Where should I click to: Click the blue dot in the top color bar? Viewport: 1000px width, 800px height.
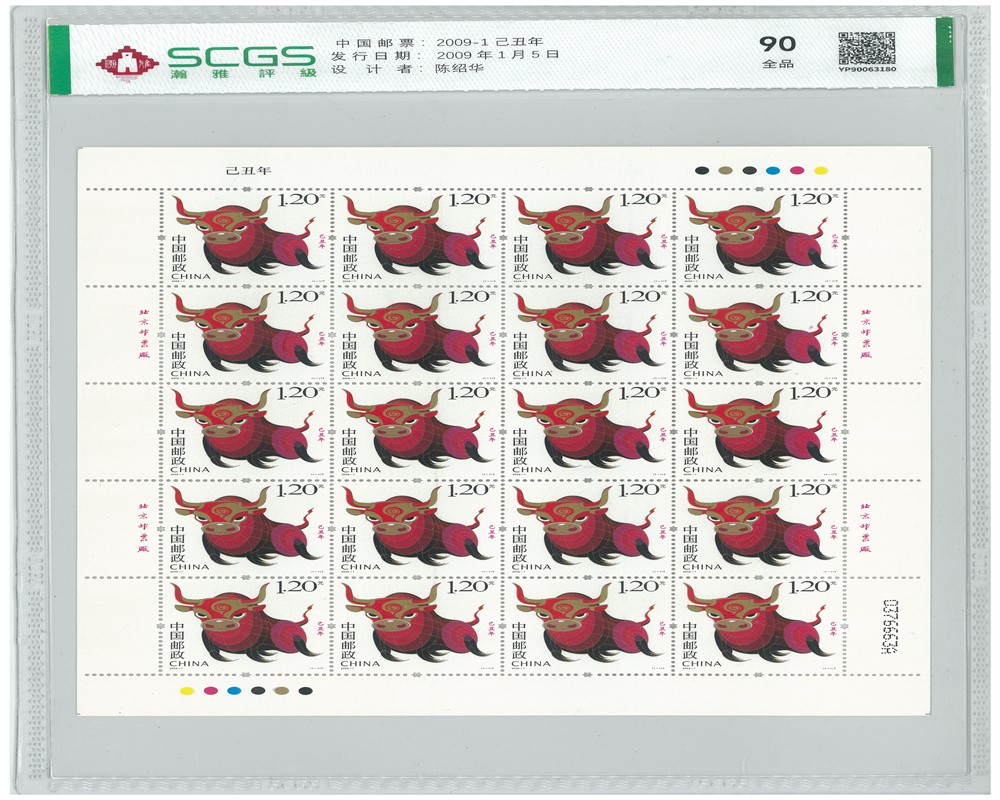(772, 171)
